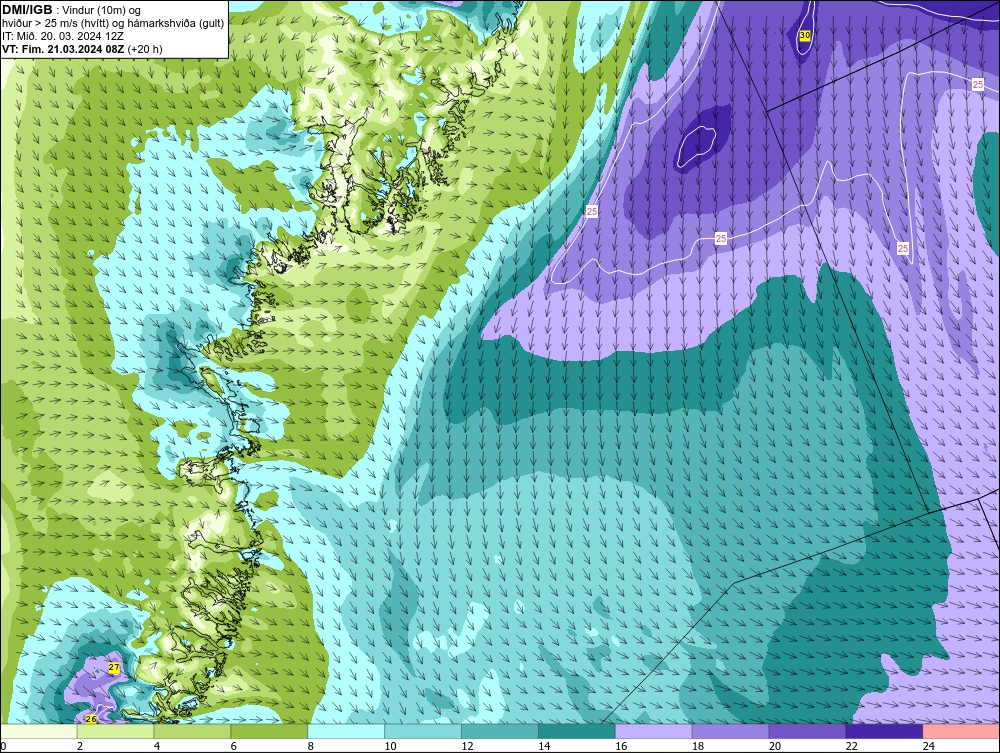Image resolution: width=1000 pixels, height=753 pixels.
Task: Pick the 6–8 m/s olive green legend swatch
Action: click(269, 731)
